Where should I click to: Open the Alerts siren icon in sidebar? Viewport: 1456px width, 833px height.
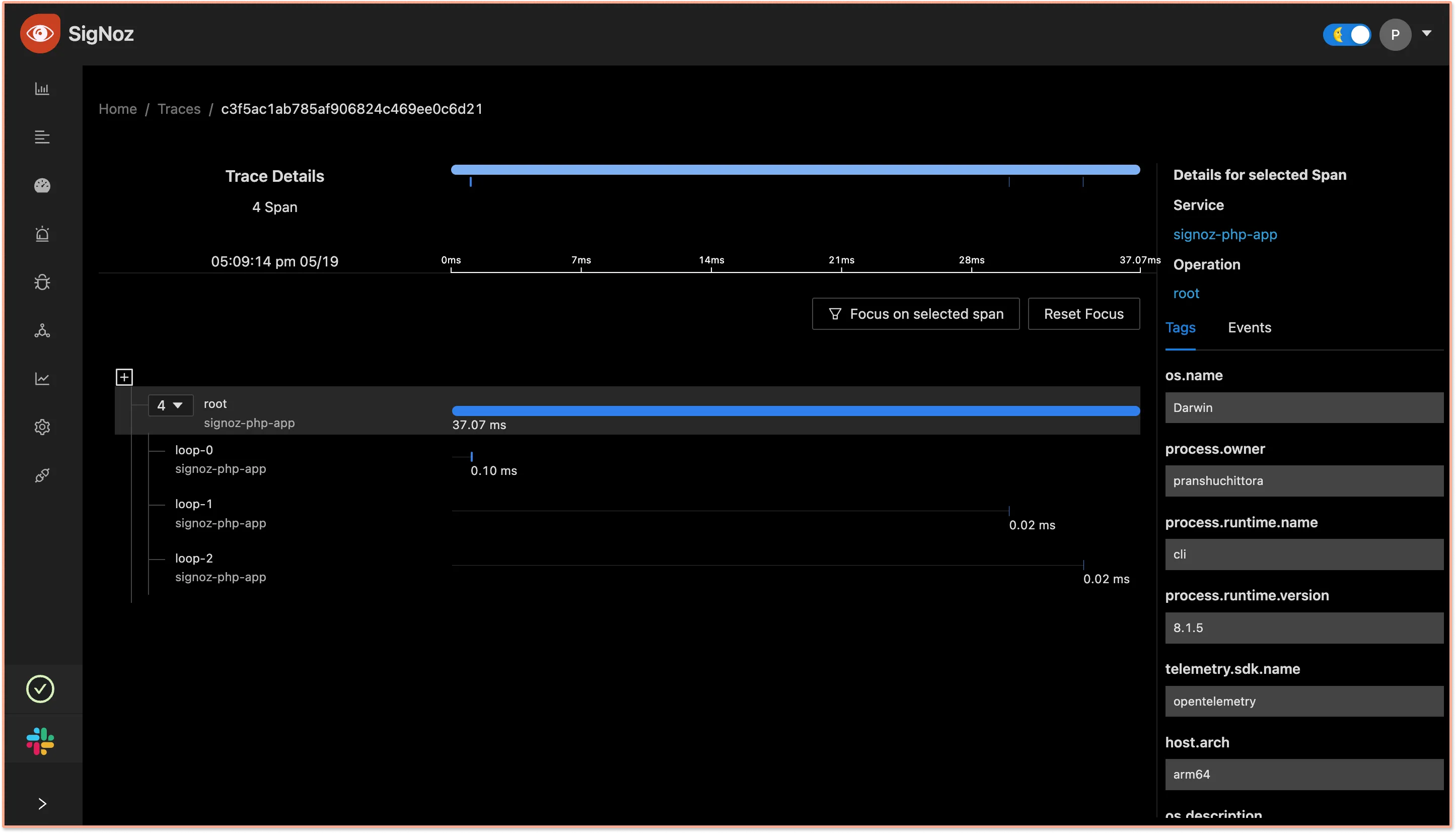(42, 234)
